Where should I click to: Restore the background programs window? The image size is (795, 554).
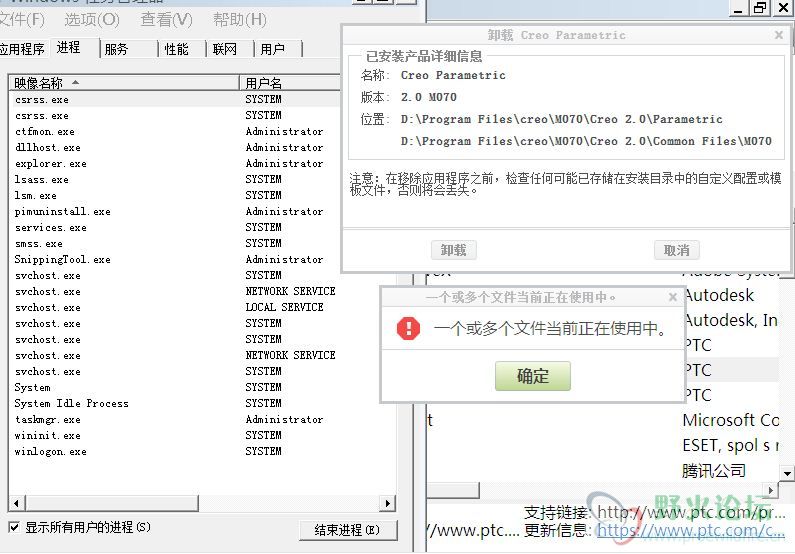click(760, 8)
